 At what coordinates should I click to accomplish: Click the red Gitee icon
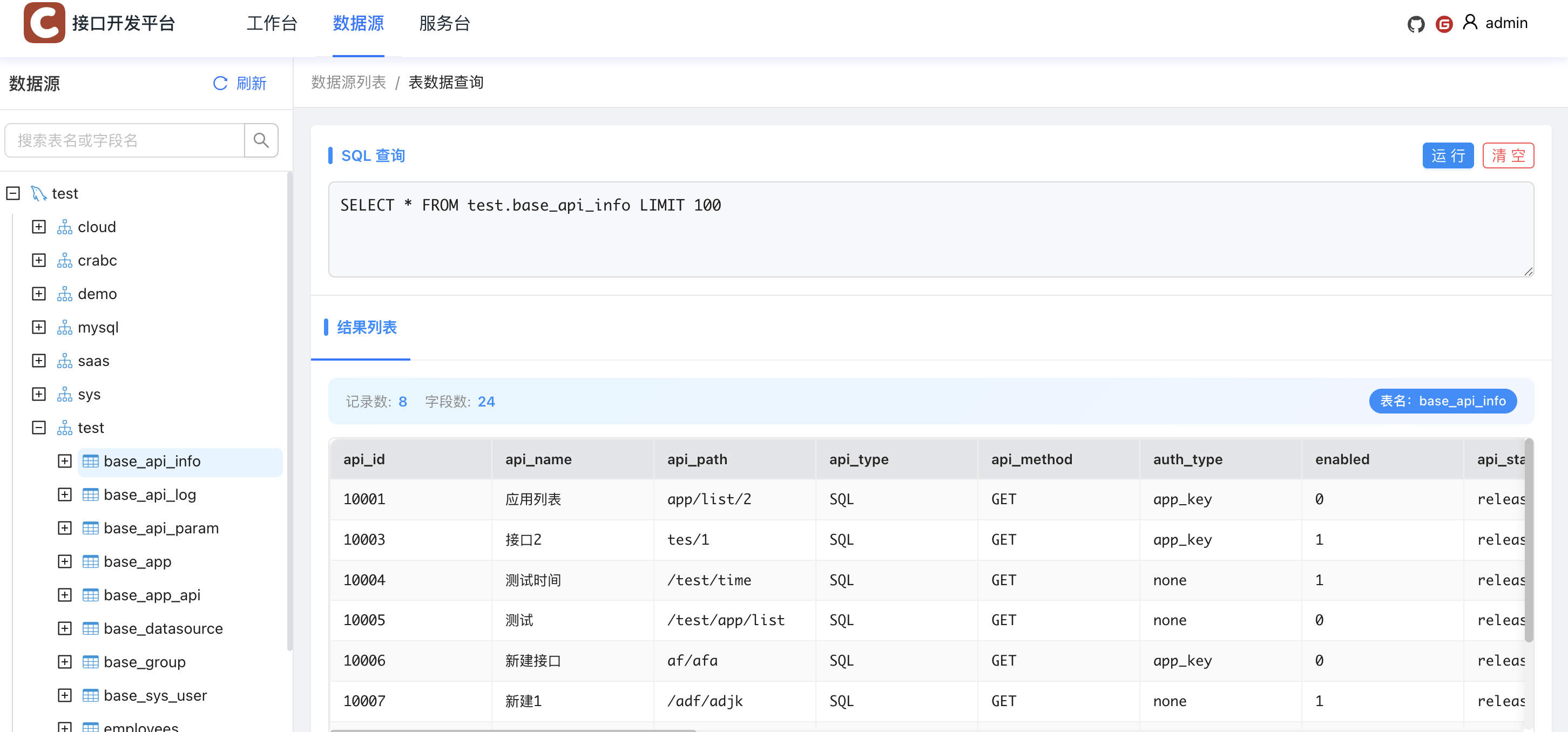click(x=1444, y=24)
